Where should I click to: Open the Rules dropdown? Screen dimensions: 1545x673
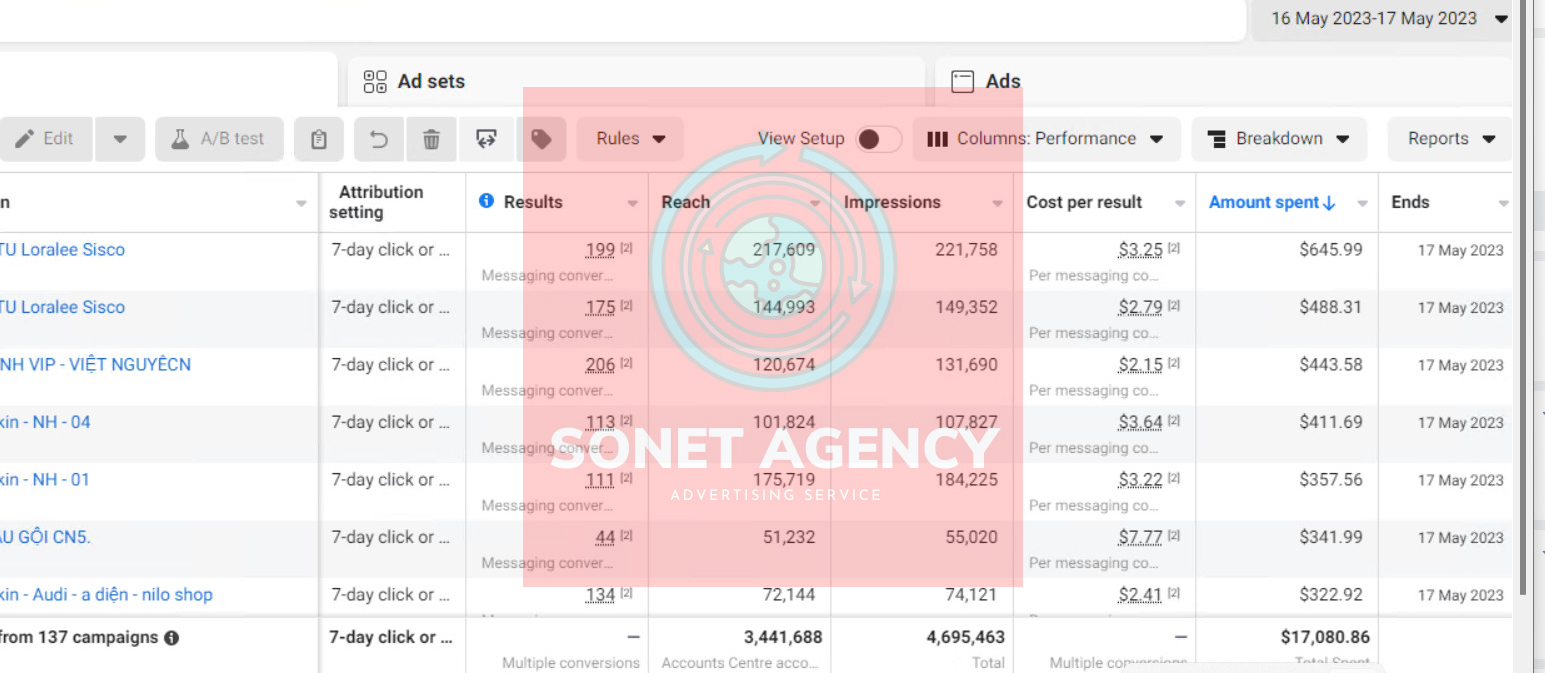pos(631,139)
